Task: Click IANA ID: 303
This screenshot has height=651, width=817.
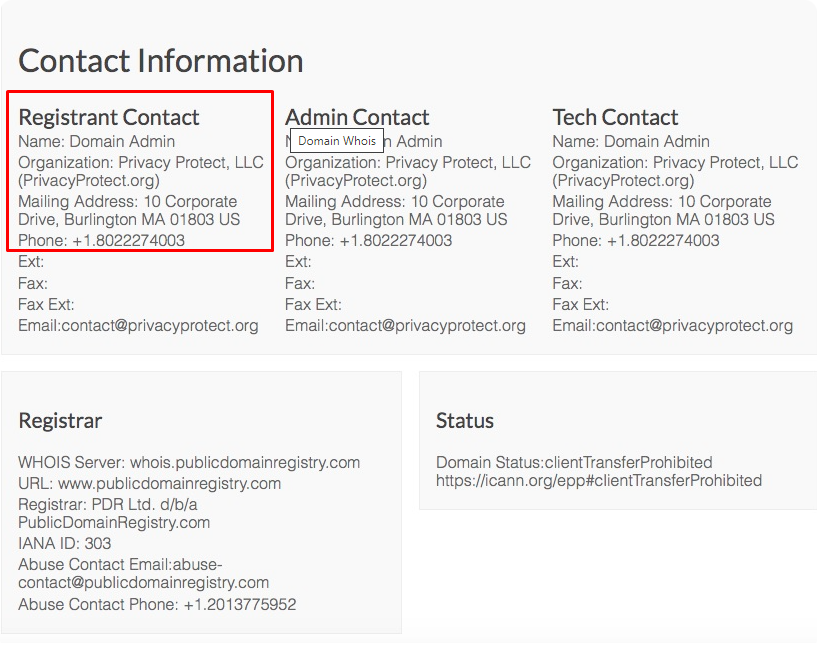Action: point(65,544)
